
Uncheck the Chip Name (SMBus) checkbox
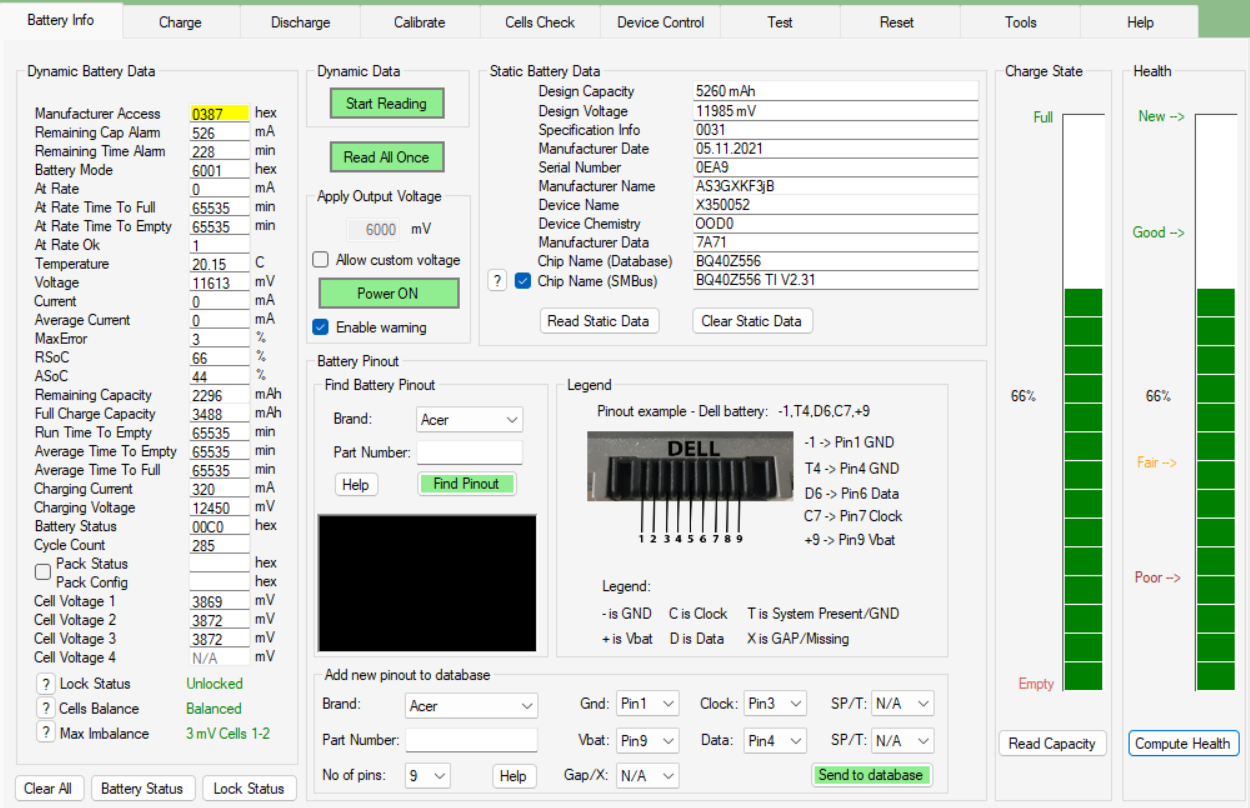pyautogui.click(x=523, y=281)
